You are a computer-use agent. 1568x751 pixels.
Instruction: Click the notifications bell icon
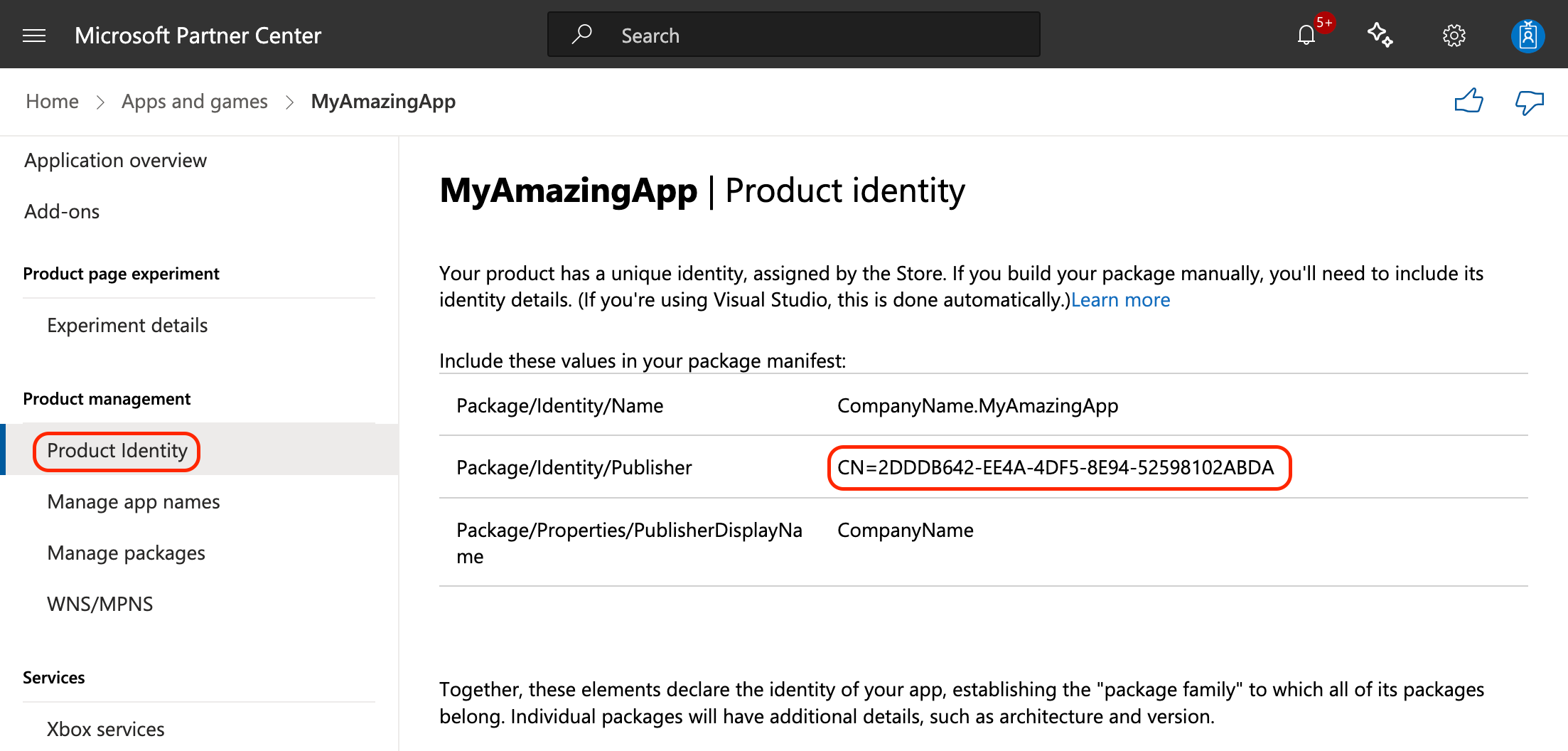1306,35
